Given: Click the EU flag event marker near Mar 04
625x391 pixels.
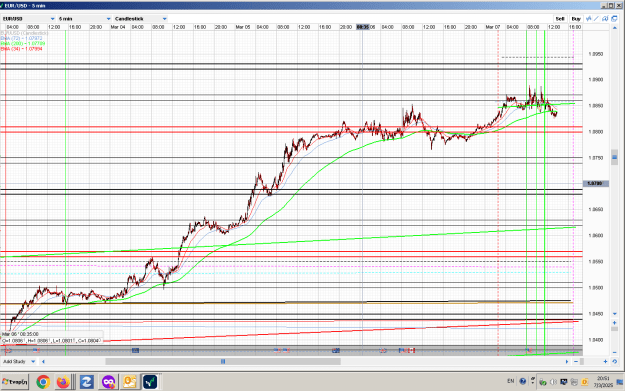Looking at the screenshot, I should pyautogui.click(x=135, y=350).
